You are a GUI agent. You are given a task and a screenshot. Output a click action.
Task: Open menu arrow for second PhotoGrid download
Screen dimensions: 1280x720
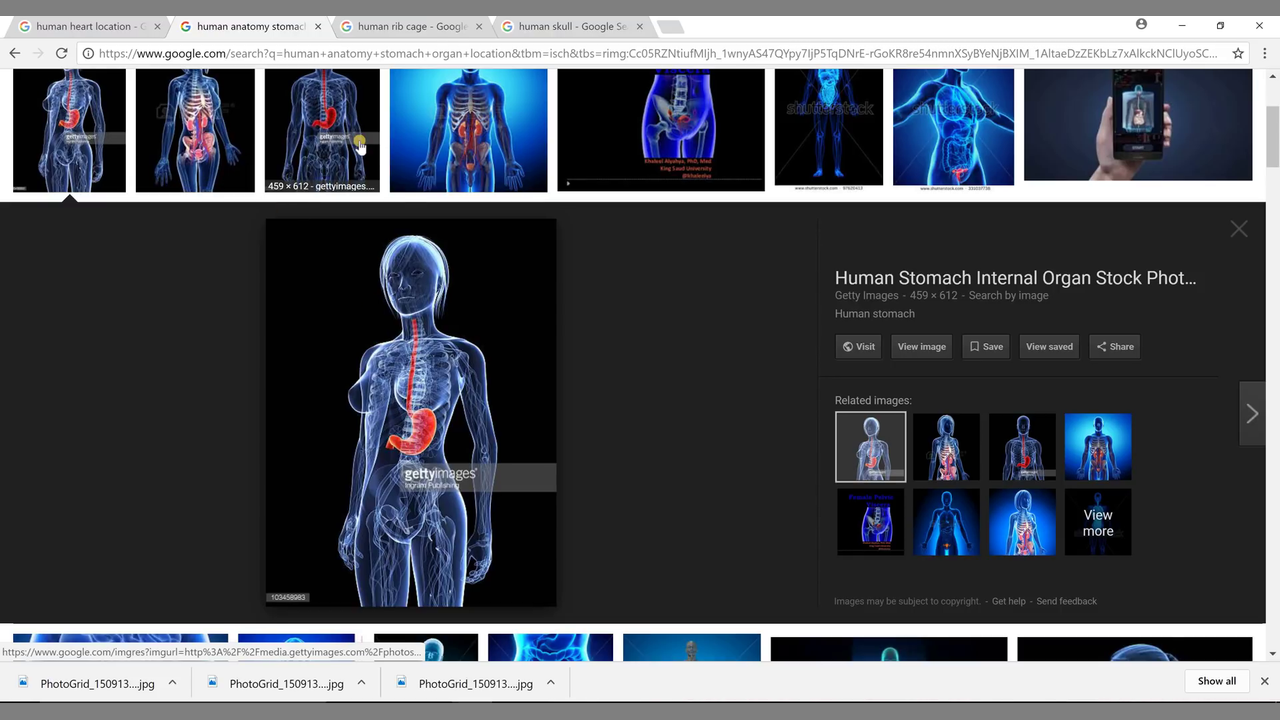[361, 683]
